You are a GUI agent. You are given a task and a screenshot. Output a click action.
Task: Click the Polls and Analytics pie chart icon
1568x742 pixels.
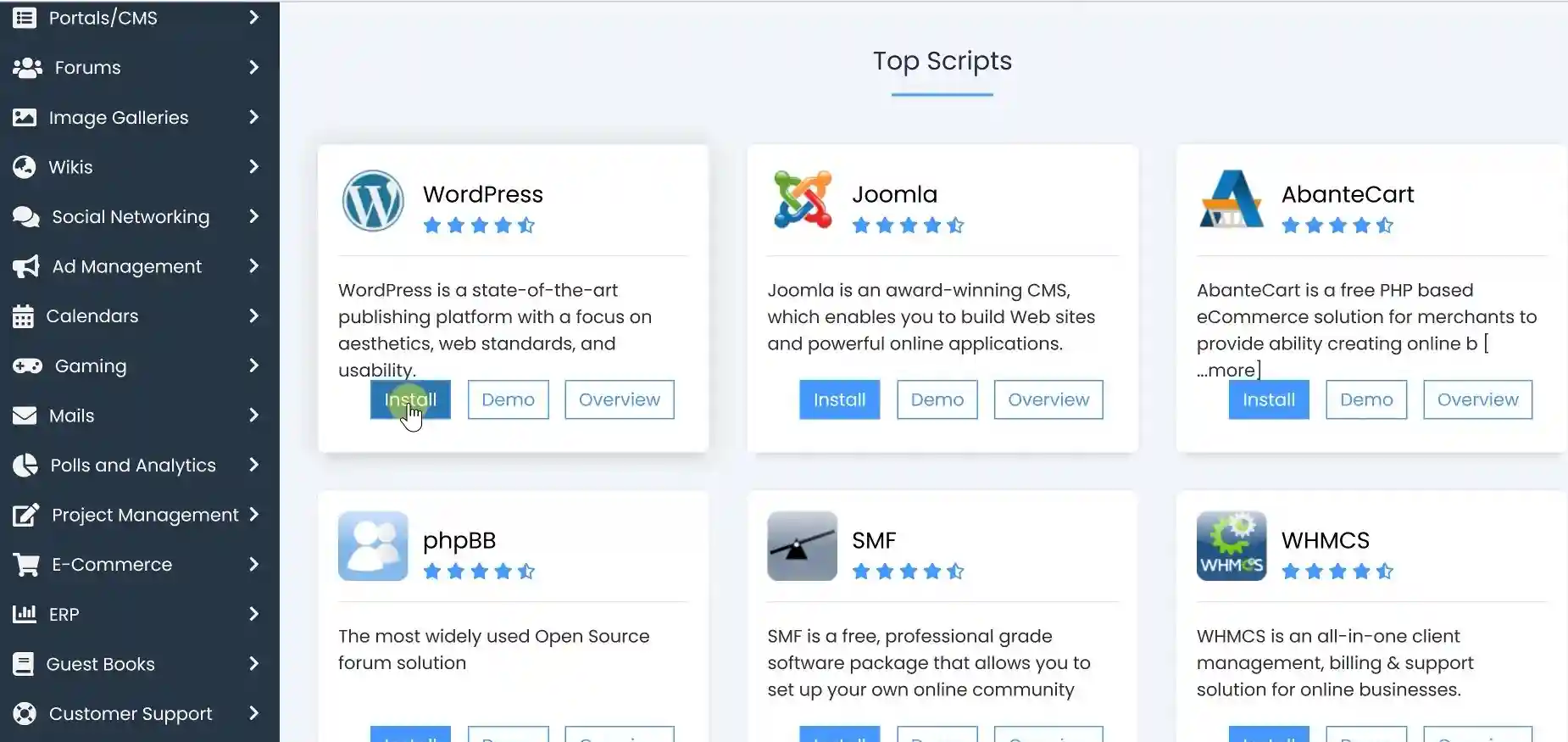[25, 465]
